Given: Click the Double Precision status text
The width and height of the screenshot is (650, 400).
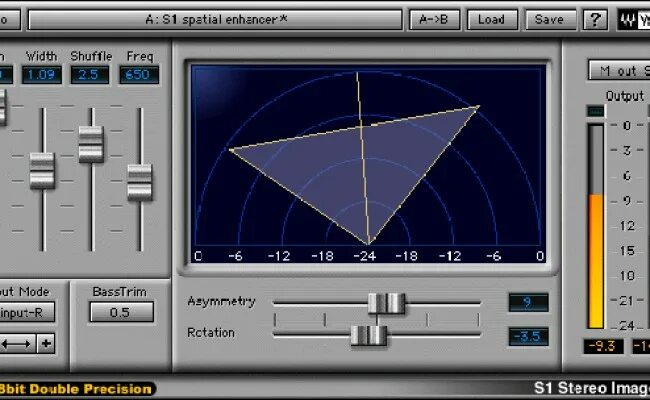Looking at the screenshot, I should 76,389.
